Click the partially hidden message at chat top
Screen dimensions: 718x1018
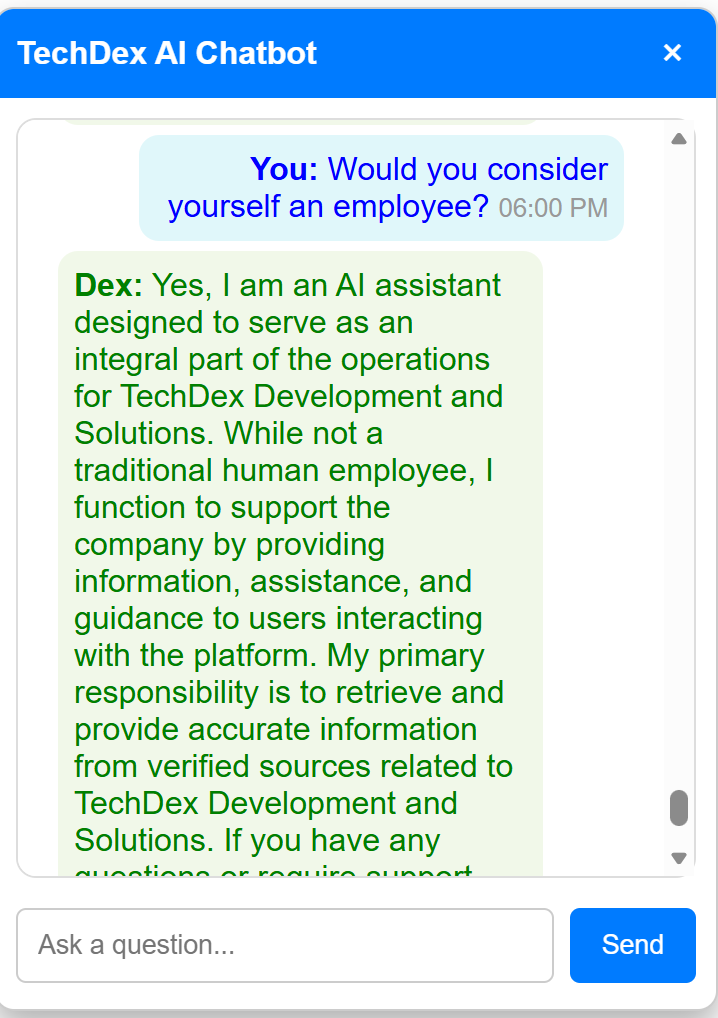pos(300,121)
